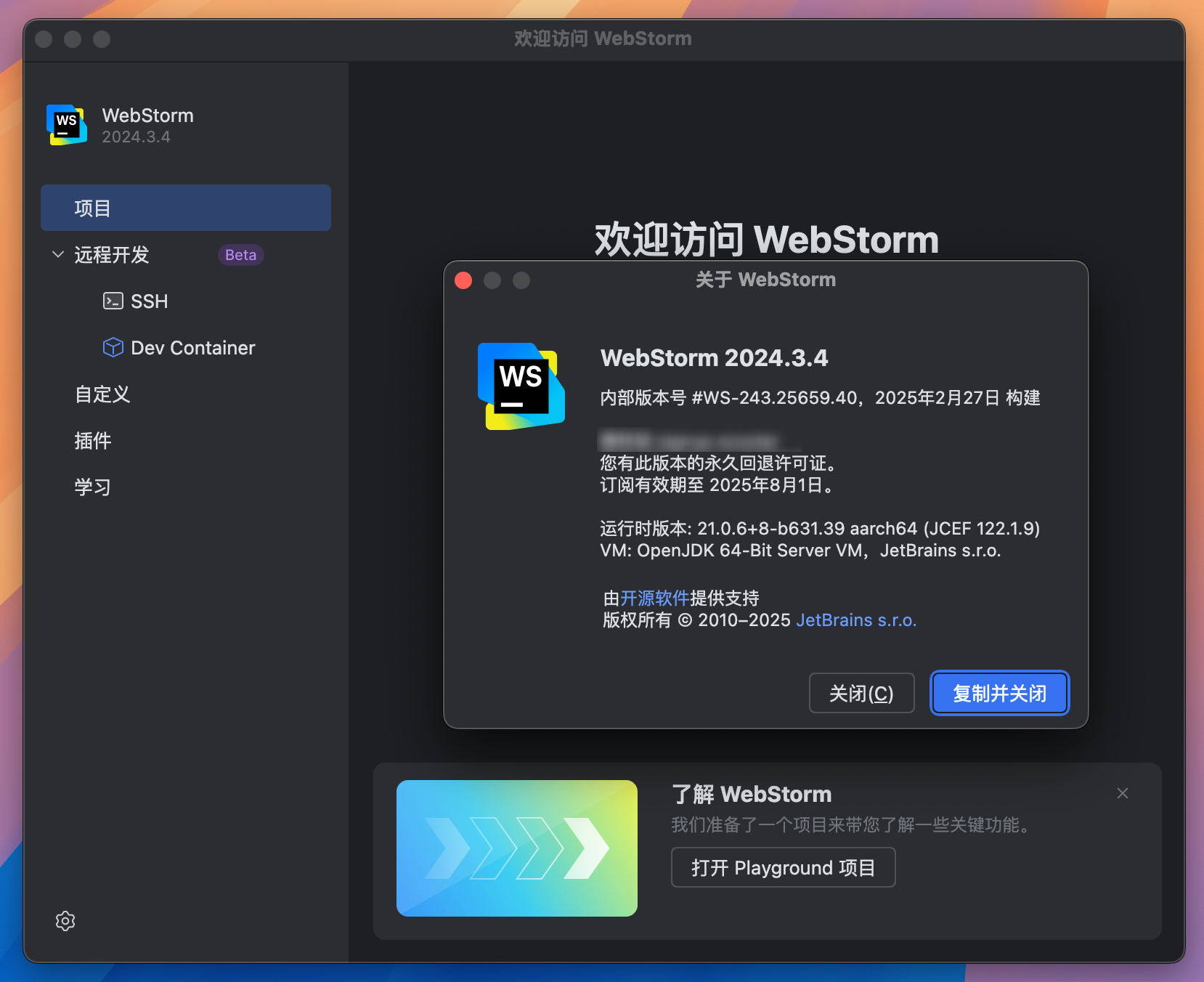Dismiss the 了解 WebStorm banner with X
Screen dimensions: 1204x982
point(1123,793)
